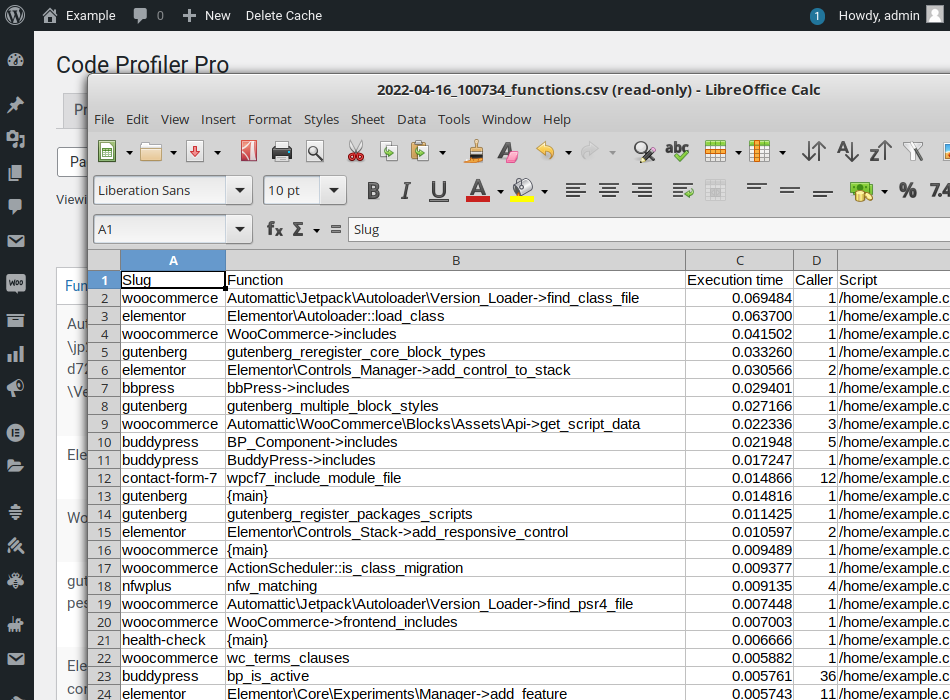Select column B header
This screenshot has width=950, height=700.
456,260
